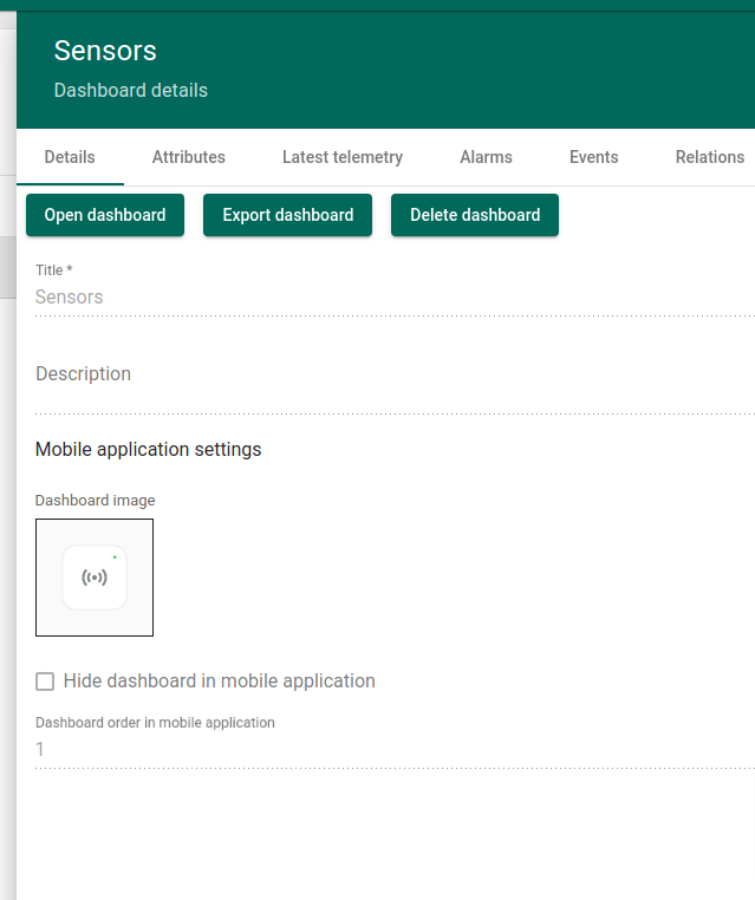This screenshot has width=755, height=900.
Task: Switch to the Details tab
Action: tap(70, 157)
